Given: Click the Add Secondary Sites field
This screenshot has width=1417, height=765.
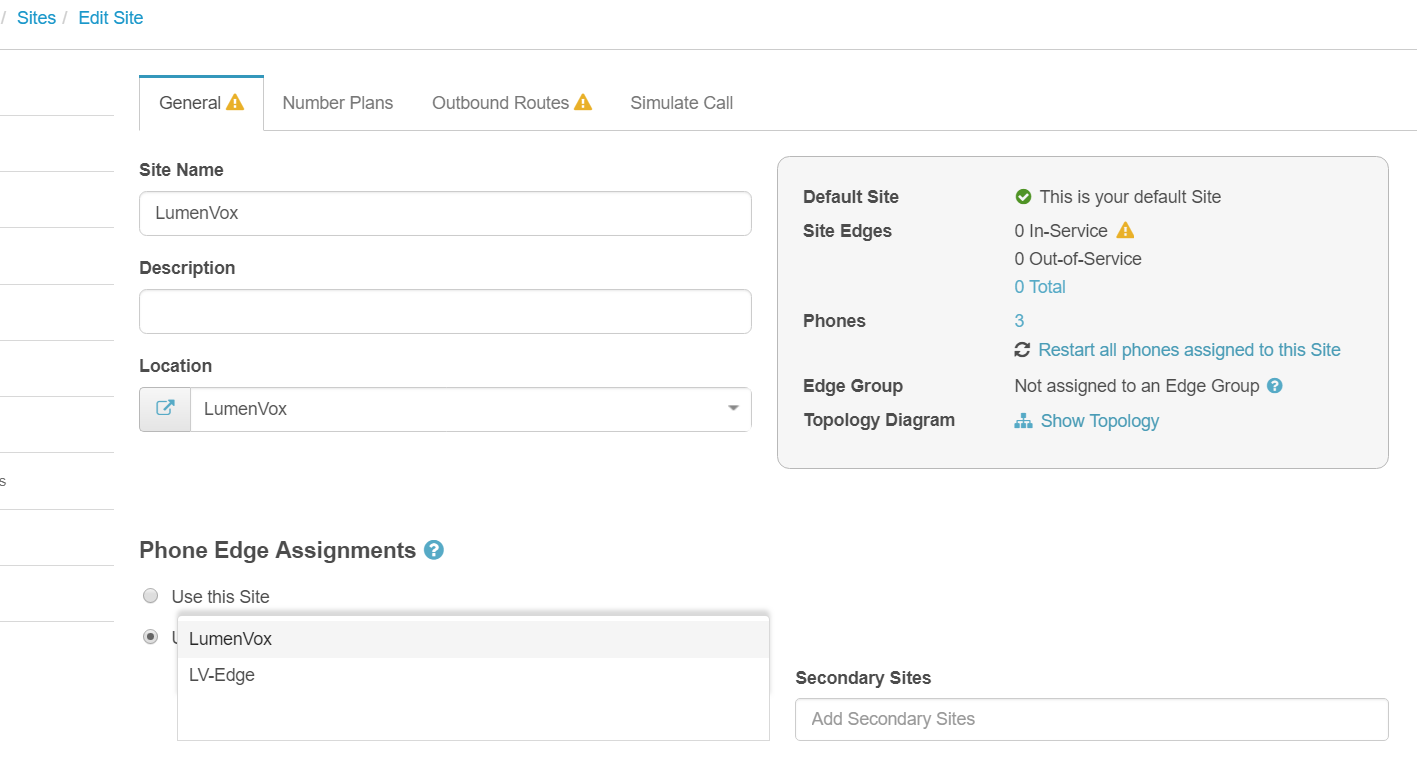Looking at the screenshot, I should 1091,719.
